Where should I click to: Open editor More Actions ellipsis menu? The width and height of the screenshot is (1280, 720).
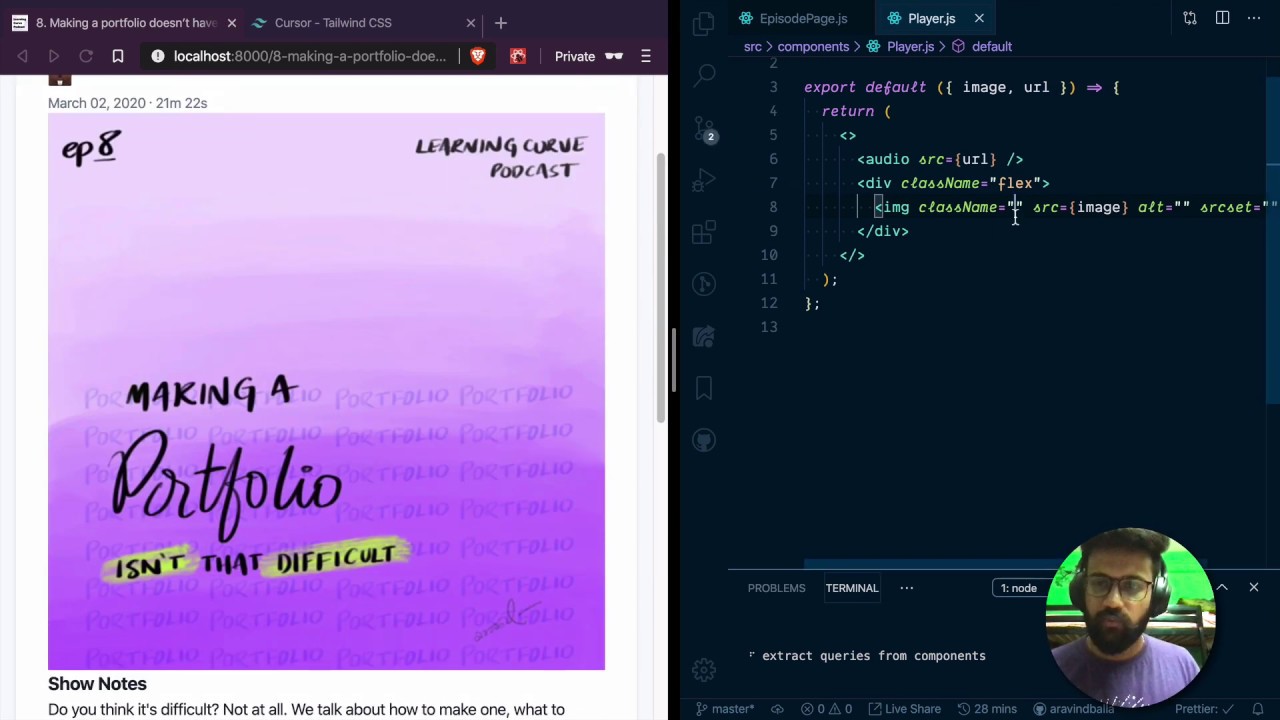tap(1254, 18)
